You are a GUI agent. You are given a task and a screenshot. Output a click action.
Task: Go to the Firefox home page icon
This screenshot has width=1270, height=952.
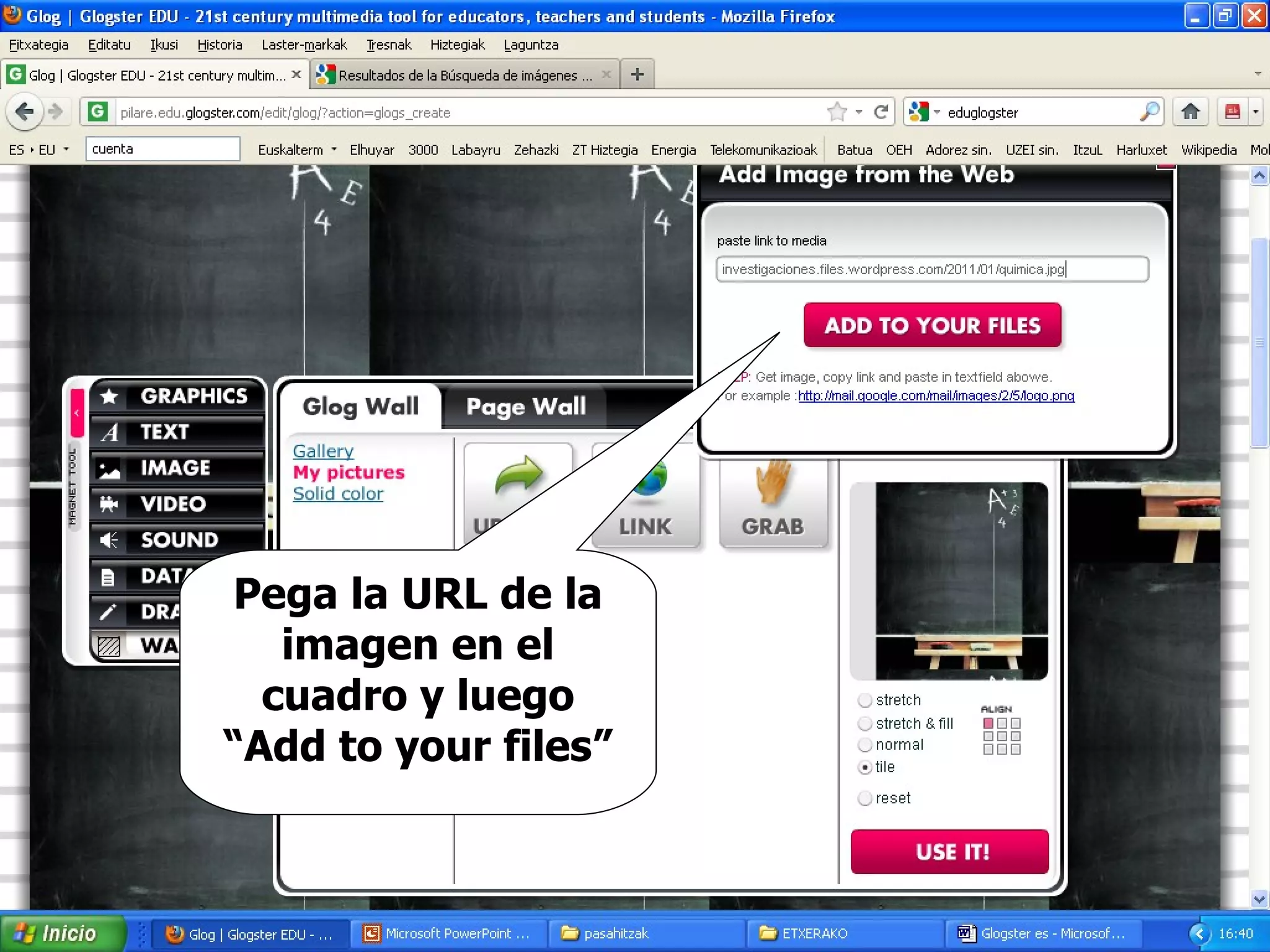(x=1190, y=112)
